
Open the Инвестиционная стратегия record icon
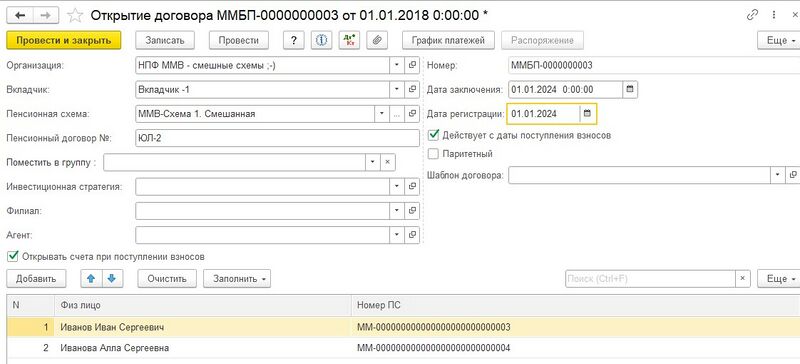pos(412,187)
